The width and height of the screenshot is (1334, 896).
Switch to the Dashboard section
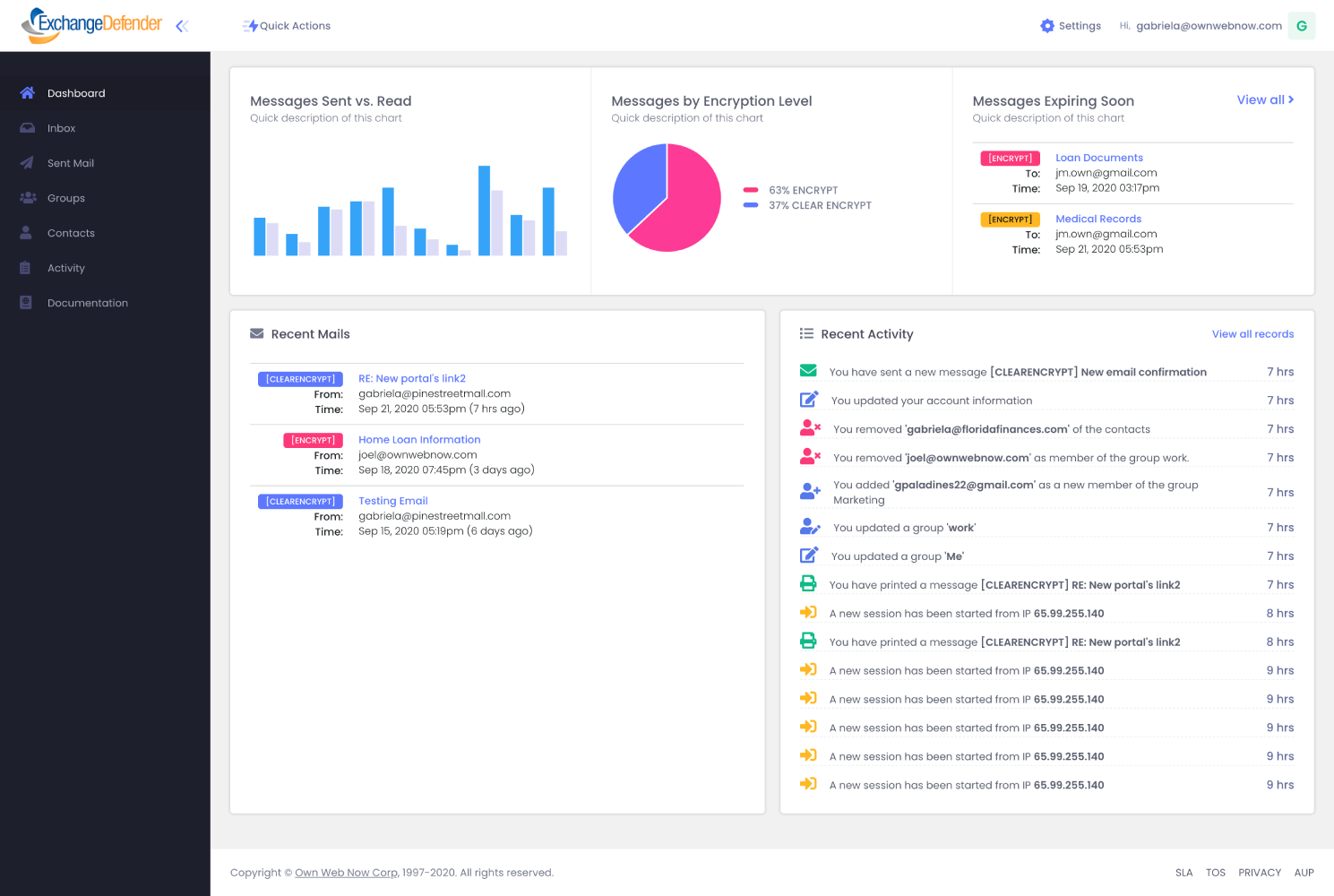pyautogui.click(x=76, y=92)
